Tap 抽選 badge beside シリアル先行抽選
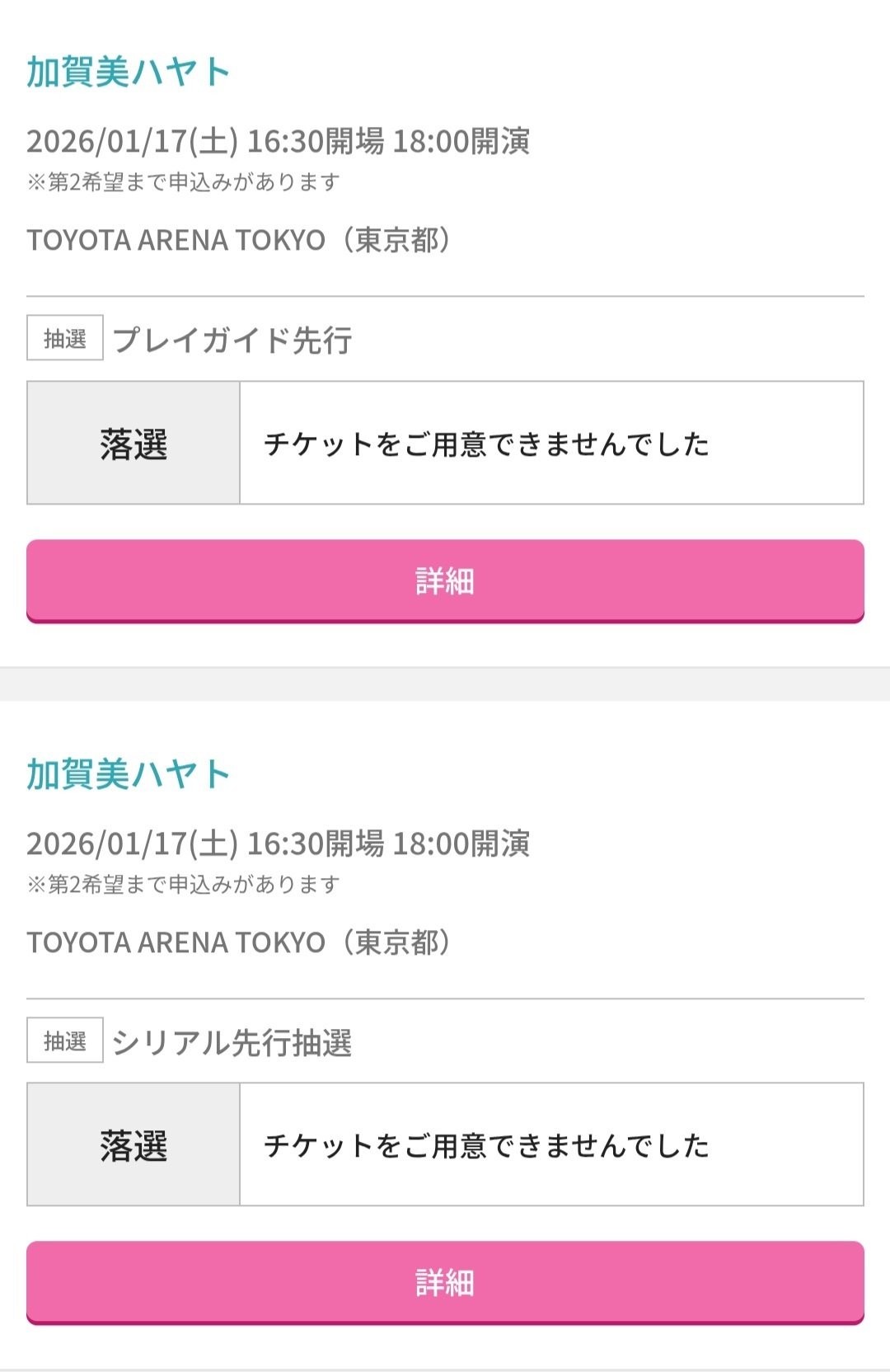 65,1041
